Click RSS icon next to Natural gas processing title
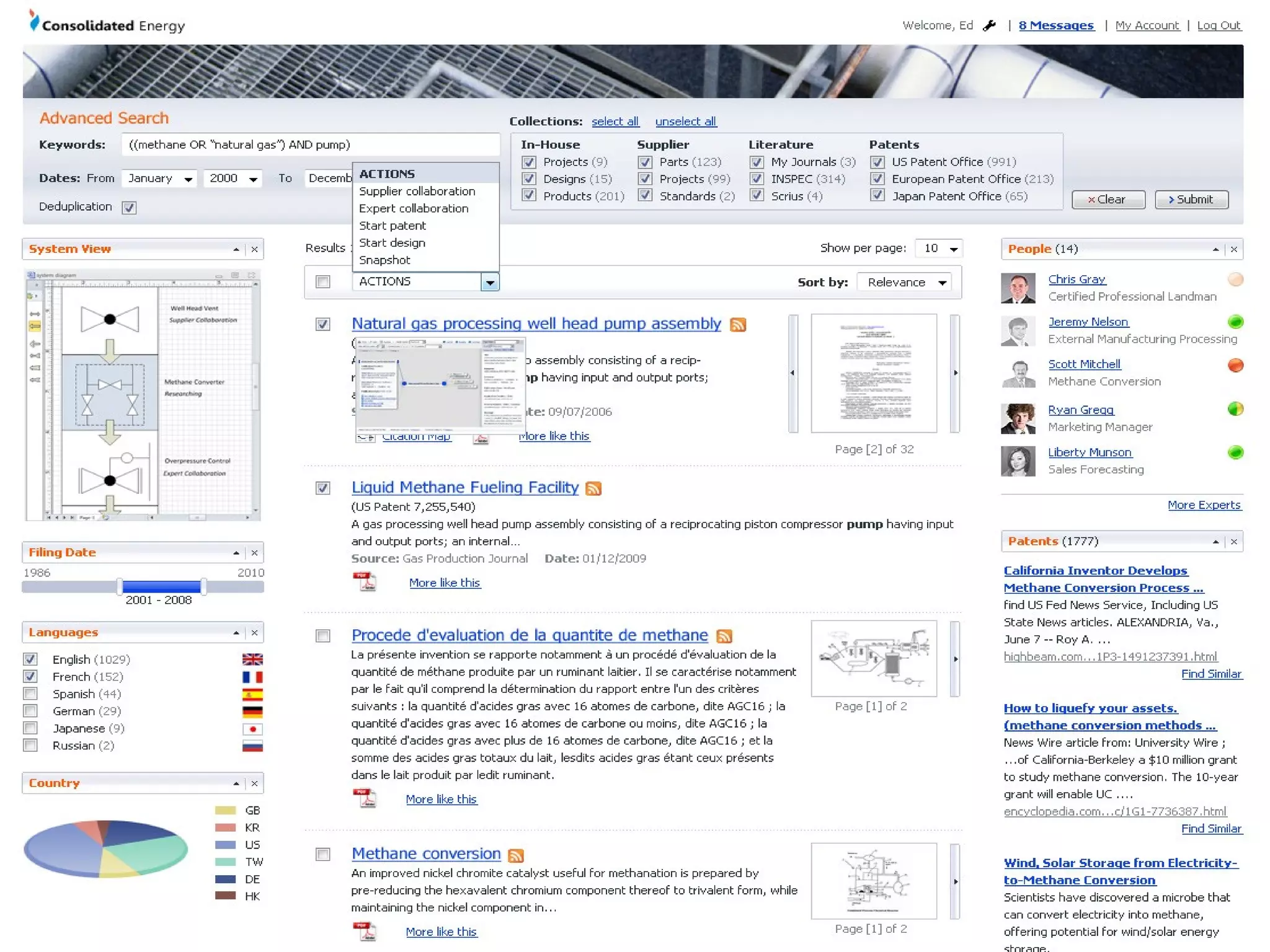 click(737, 325)
